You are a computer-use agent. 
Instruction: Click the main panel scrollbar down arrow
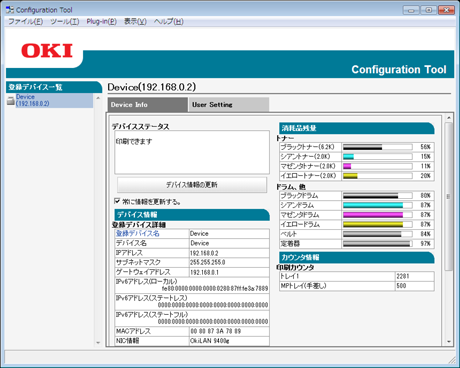[x=449, y=341]
